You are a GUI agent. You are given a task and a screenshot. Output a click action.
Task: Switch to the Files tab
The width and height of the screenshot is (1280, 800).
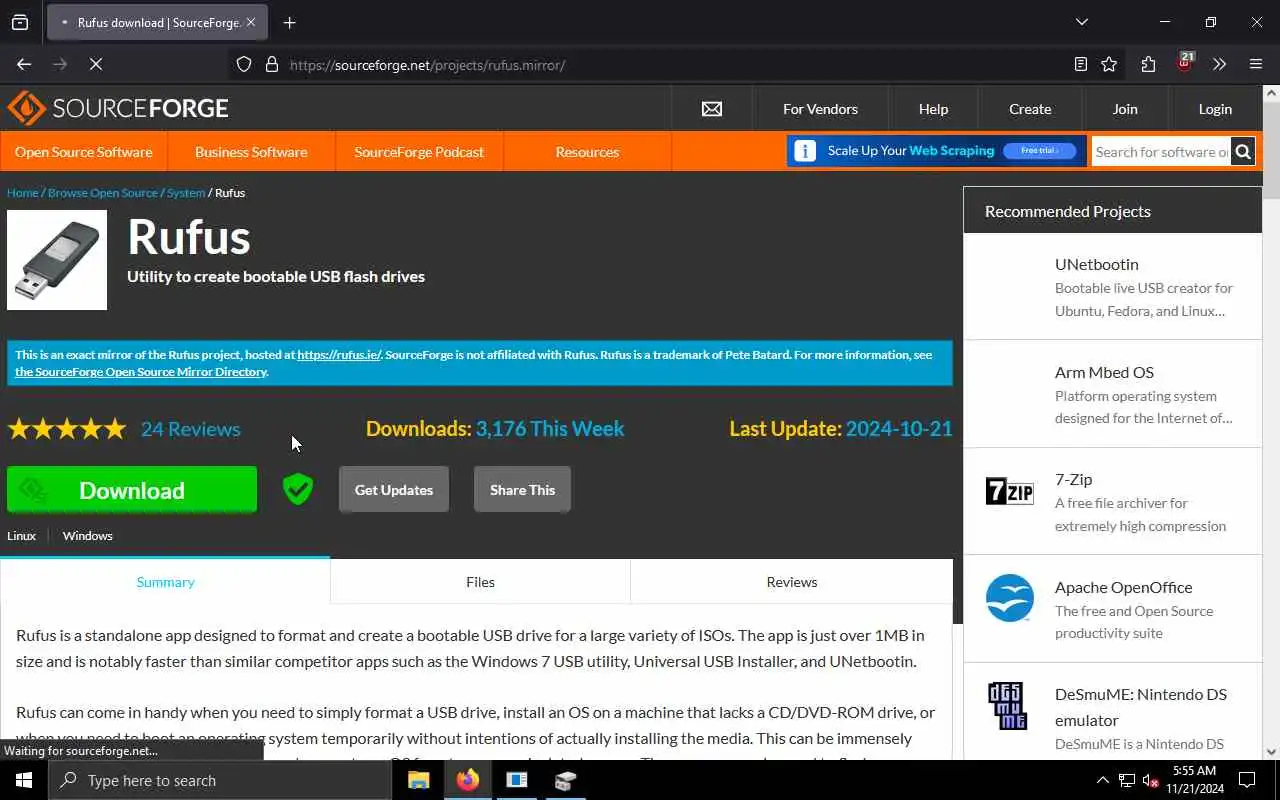click(x=480, y=581)
